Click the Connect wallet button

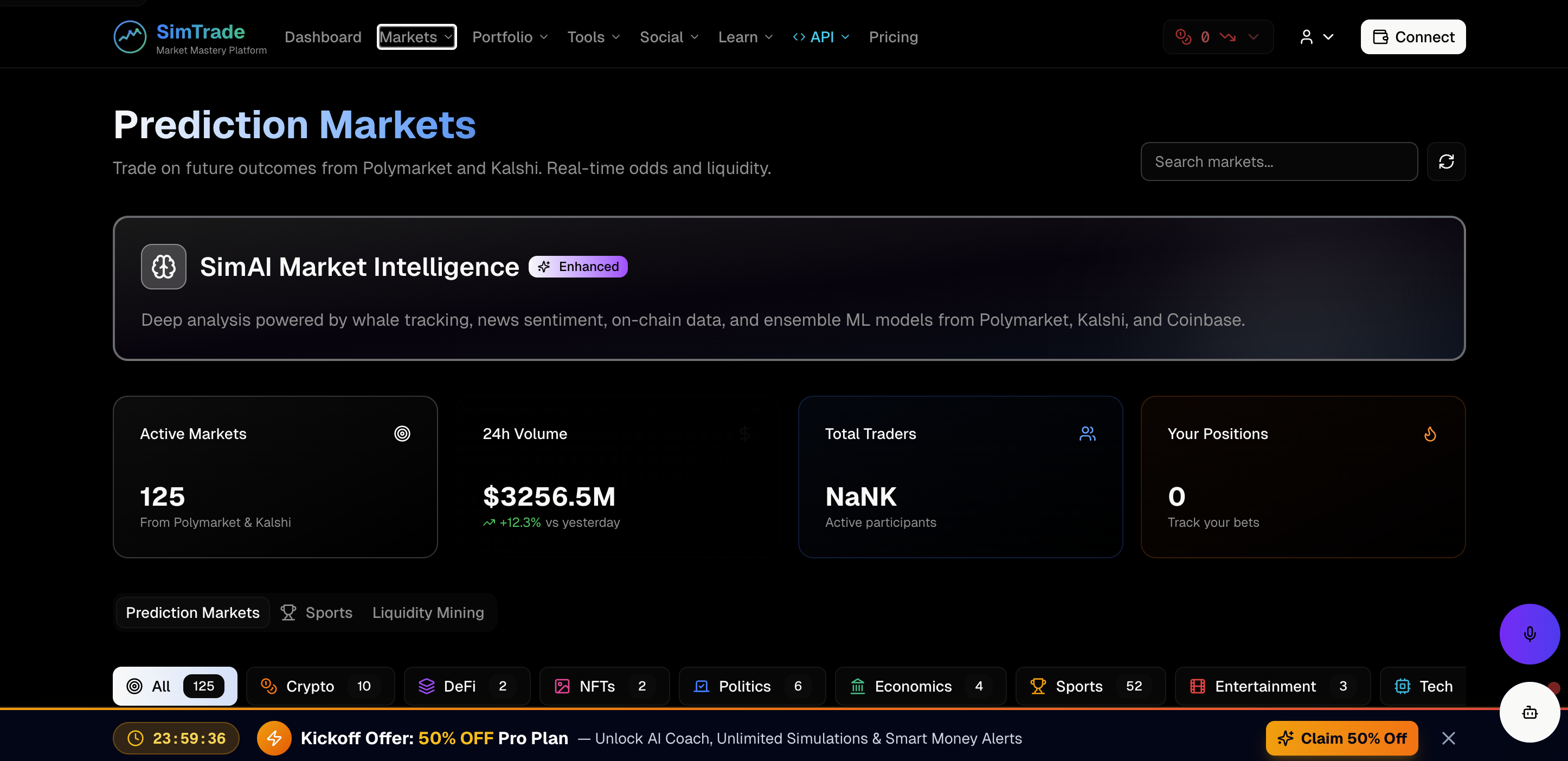pos(1412,37)
